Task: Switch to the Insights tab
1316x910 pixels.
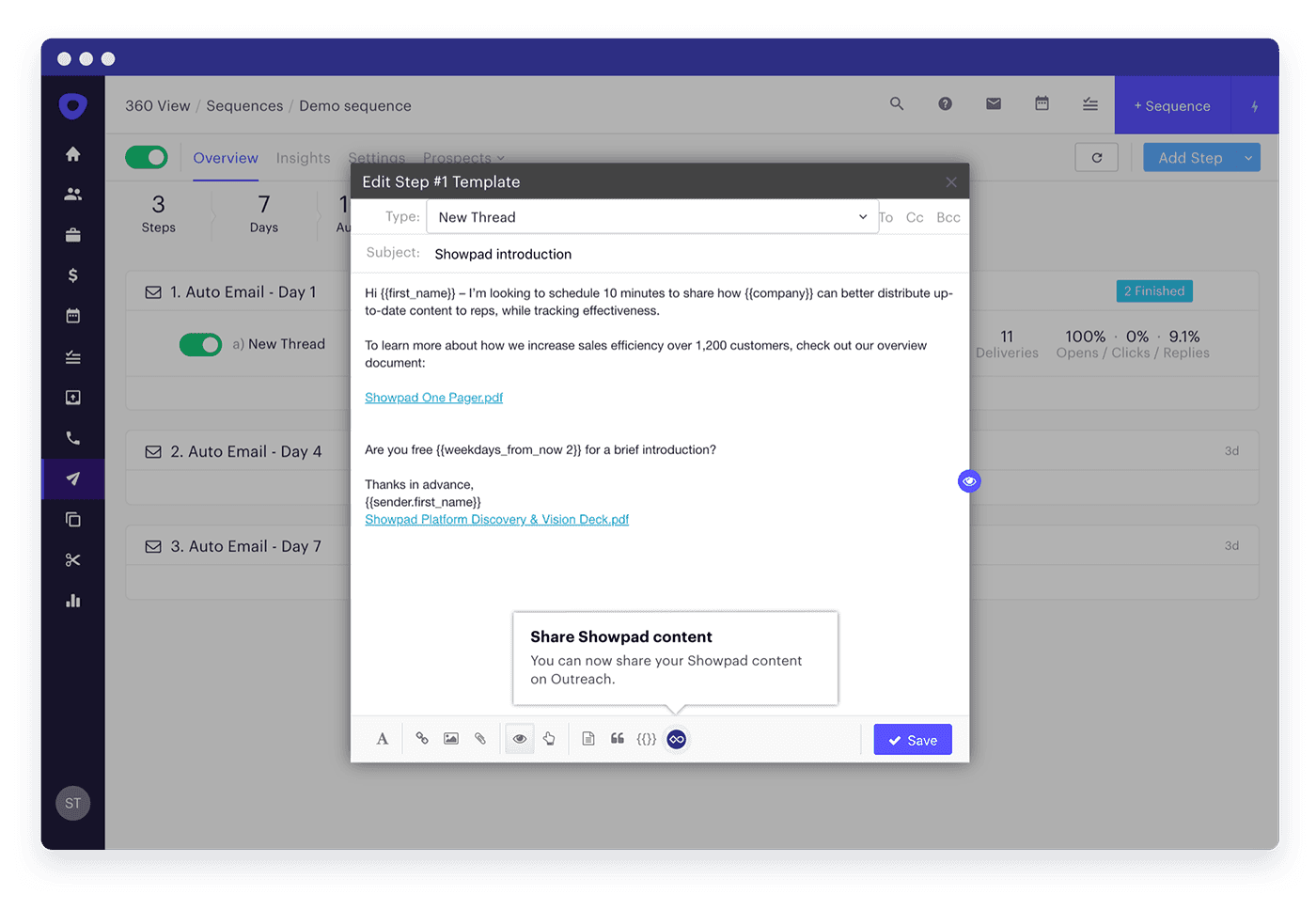Action: (303, 158)
